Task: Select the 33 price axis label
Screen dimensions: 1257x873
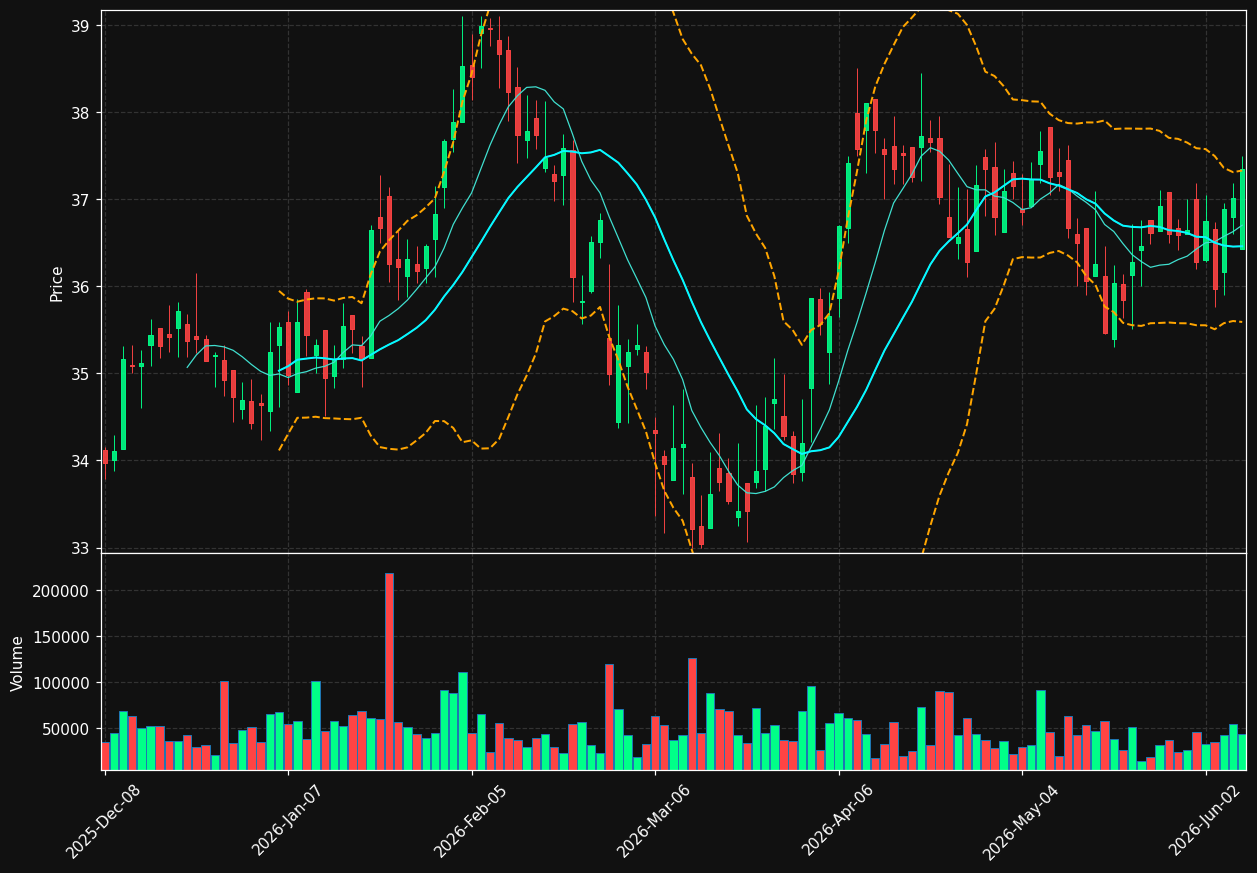Action: pyautogui.click(x=82, y=548)
